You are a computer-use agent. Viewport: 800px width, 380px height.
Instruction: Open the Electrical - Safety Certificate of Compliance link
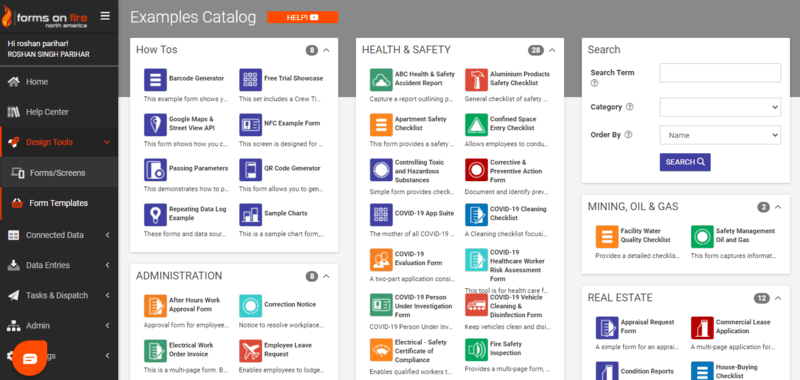pyautogui.click(x=421, y=351)
